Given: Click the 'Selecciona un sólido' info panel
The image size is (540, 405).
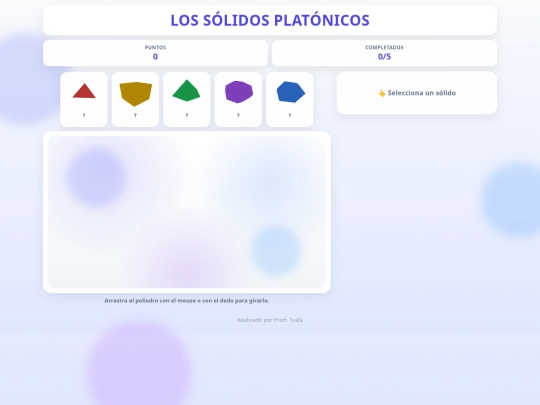Looking at the screenshot, I should click(x=417, y=93).
